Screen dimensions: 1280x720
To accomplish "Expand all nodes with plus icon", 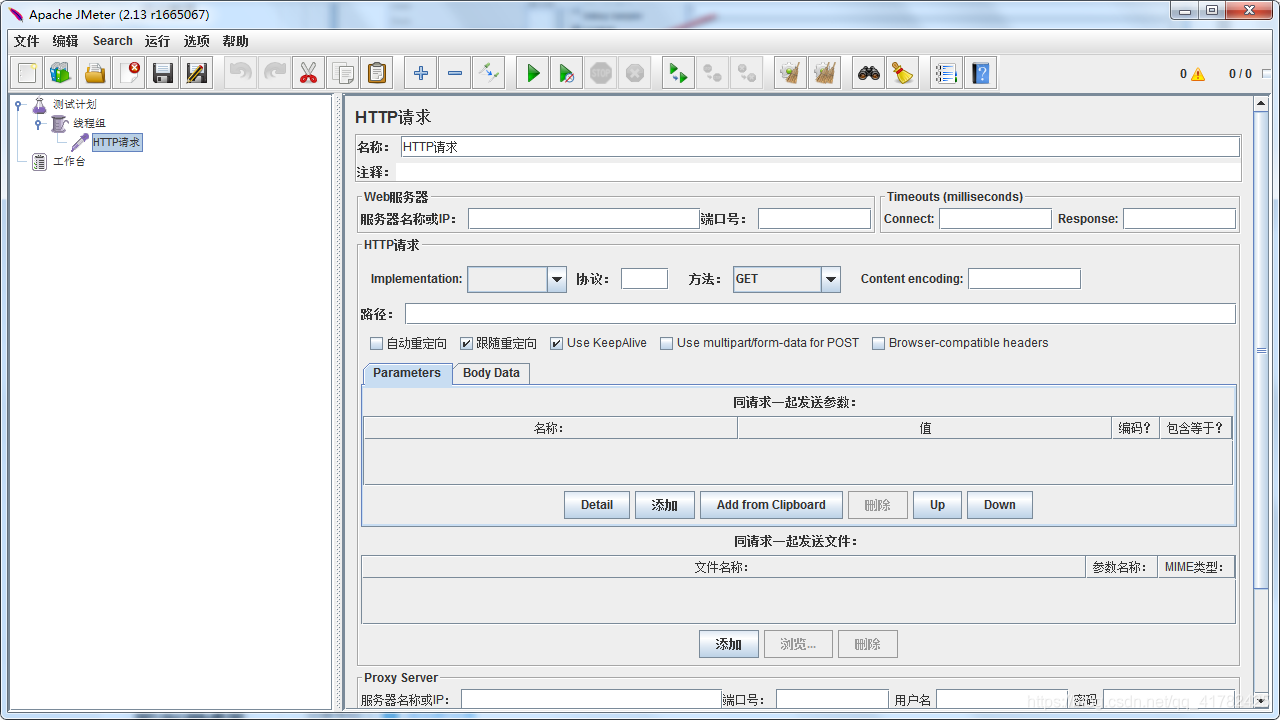I will pyautogui.click(x=421, y=73).
